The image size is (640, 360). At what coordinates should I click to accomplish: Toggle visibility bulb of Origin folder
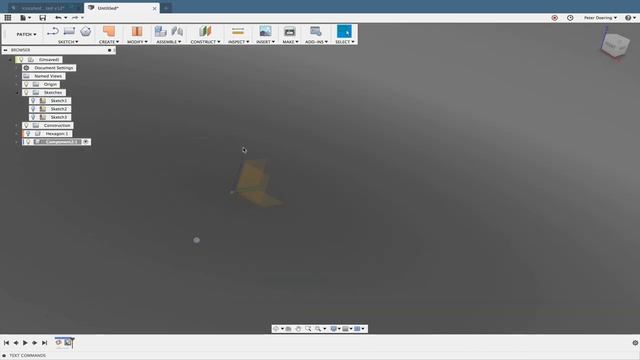(26, 84)
